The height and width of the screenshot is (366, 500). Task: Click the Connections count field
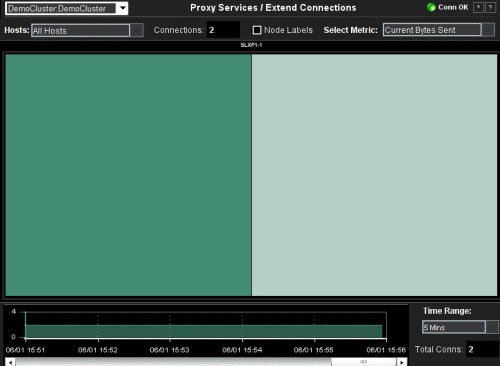(x=223, y=30)
